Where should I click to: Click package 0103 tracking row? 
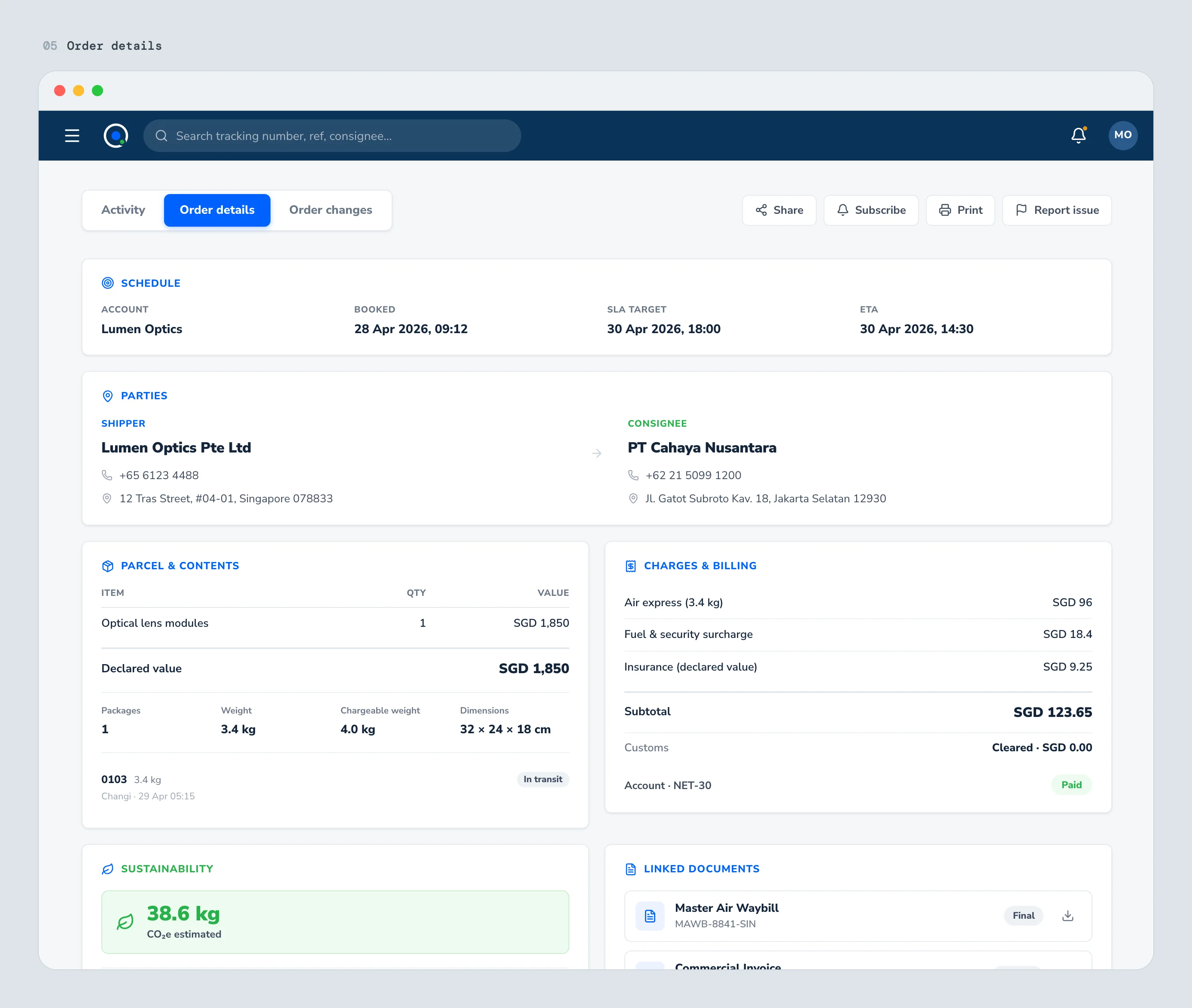coord(335,787)
